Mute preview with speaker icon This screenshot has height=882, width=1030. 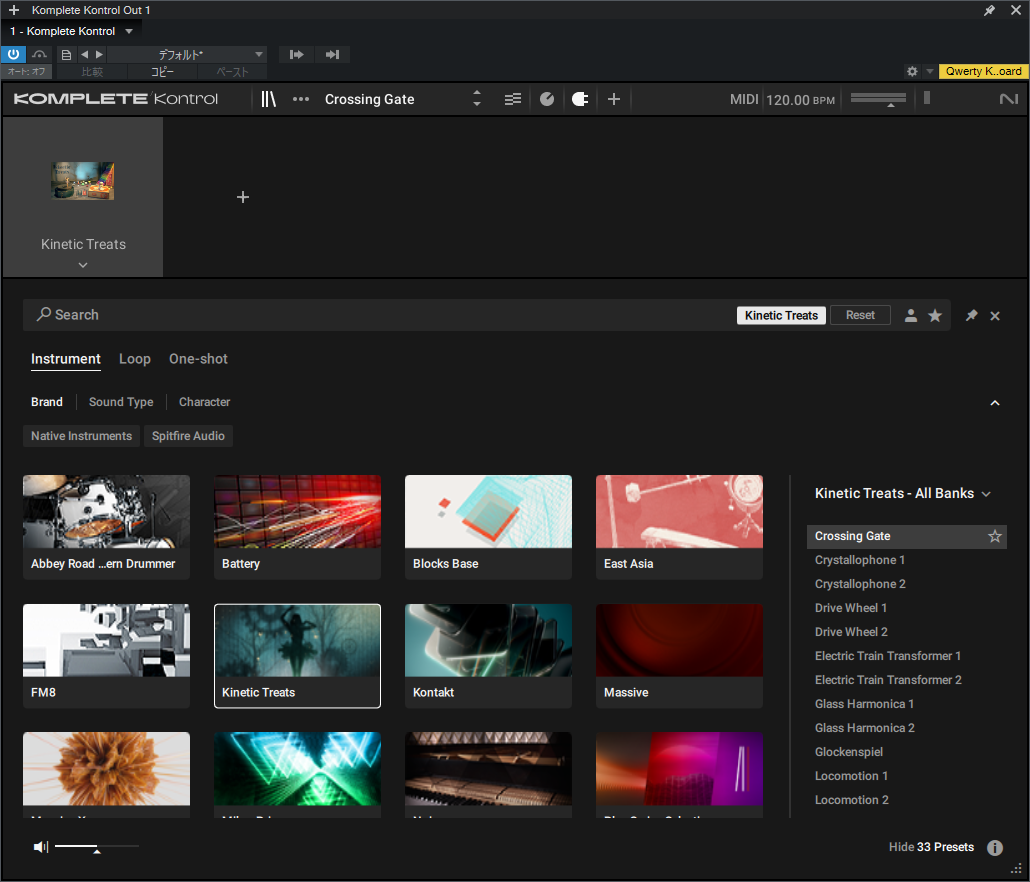point(41,847)
